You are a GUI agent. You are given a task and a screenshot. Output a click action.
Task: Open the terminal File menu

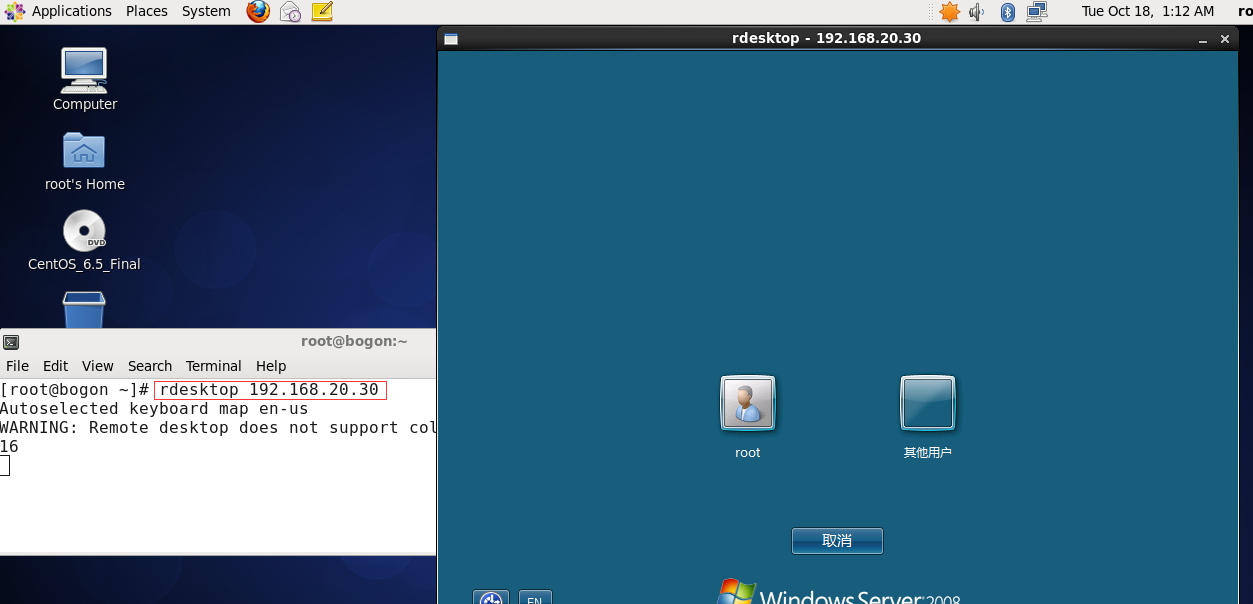pos(17,366)
